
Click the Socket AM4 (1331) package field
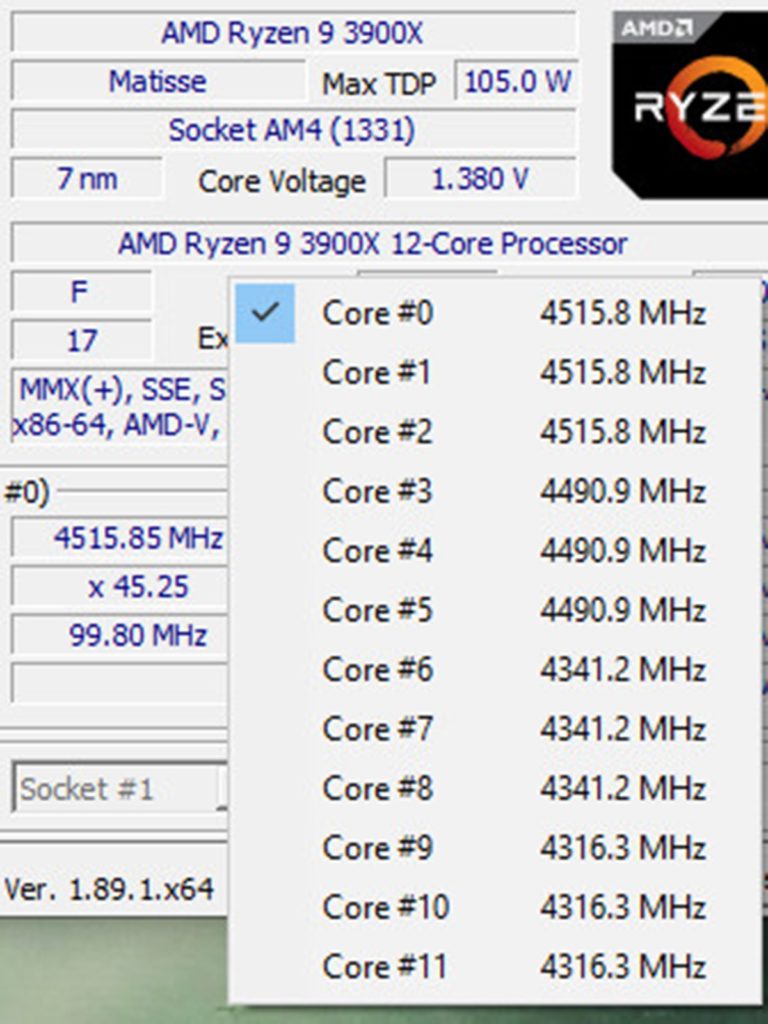click(293, 130)
